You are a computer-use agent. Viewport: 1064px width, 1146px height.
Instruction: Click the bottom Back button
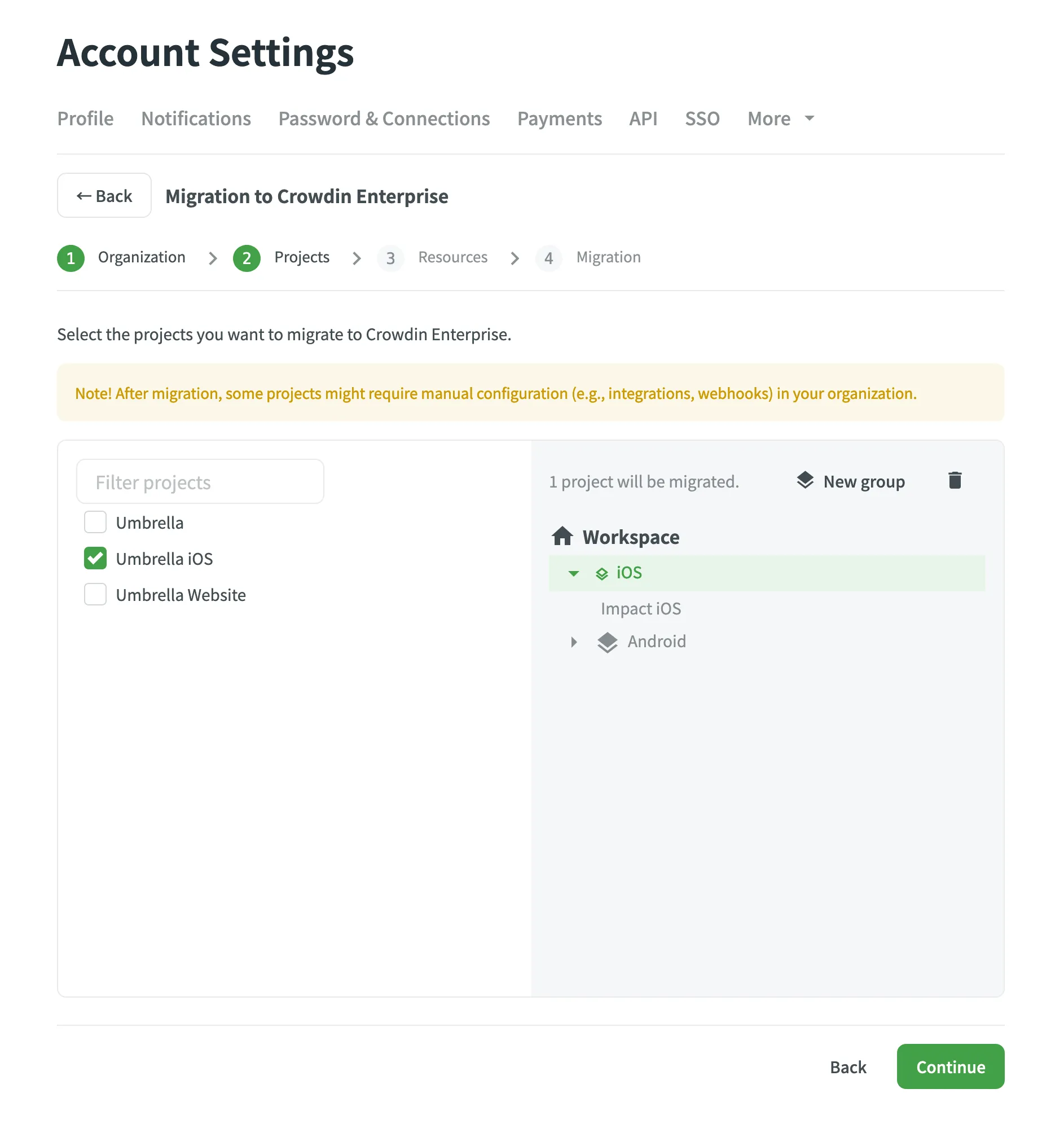847,1066
